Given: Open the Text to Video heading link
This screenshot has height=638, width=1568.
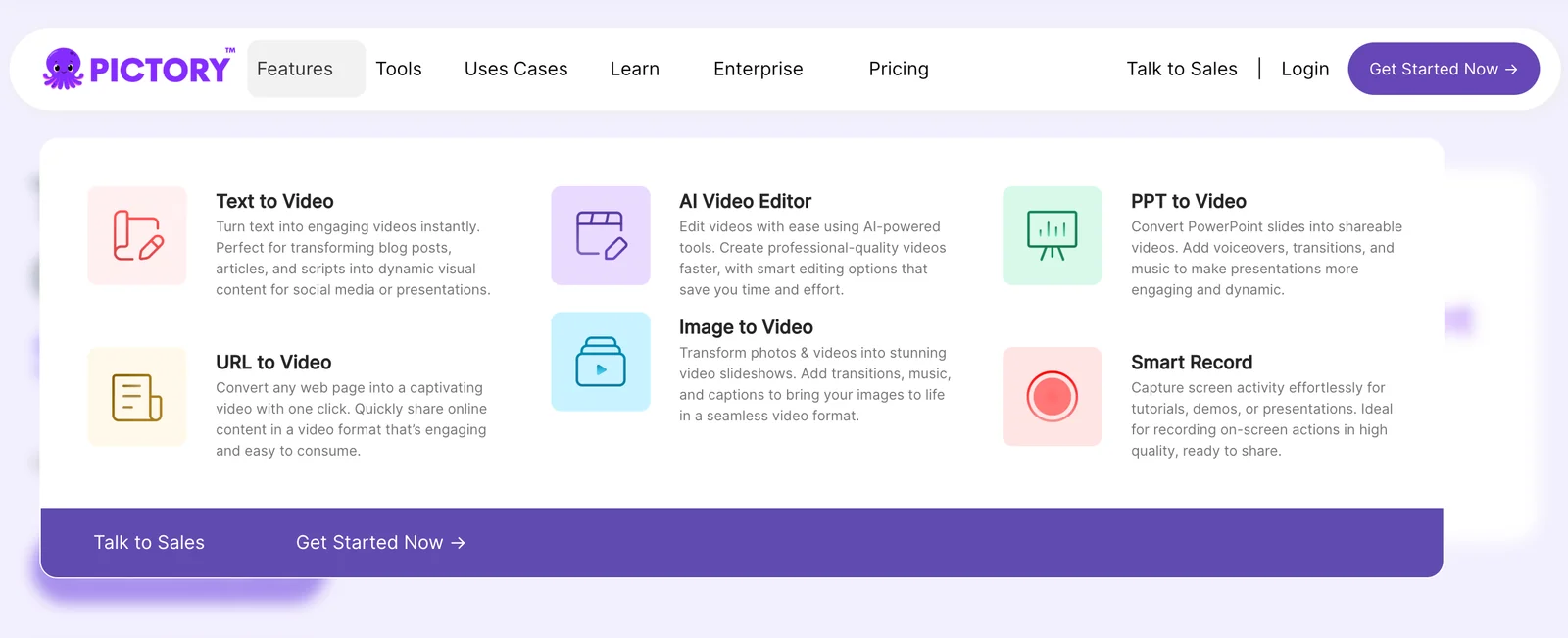Looking at the screenshot, I should [274, 201].
